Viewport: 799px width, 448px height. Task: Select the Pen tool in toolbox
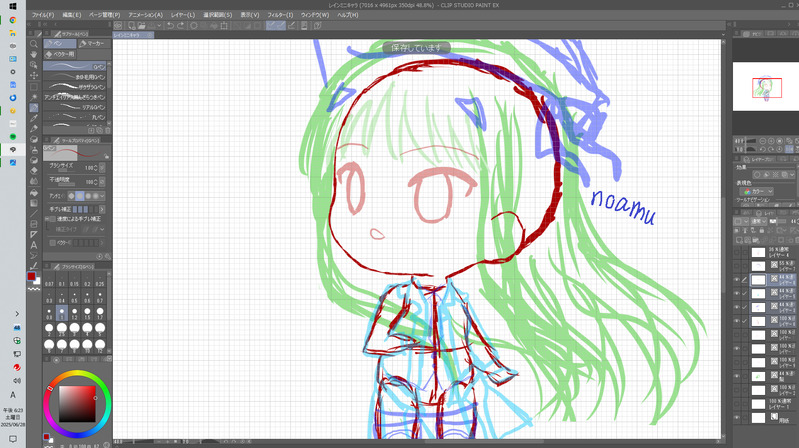[x=34, y=108]
